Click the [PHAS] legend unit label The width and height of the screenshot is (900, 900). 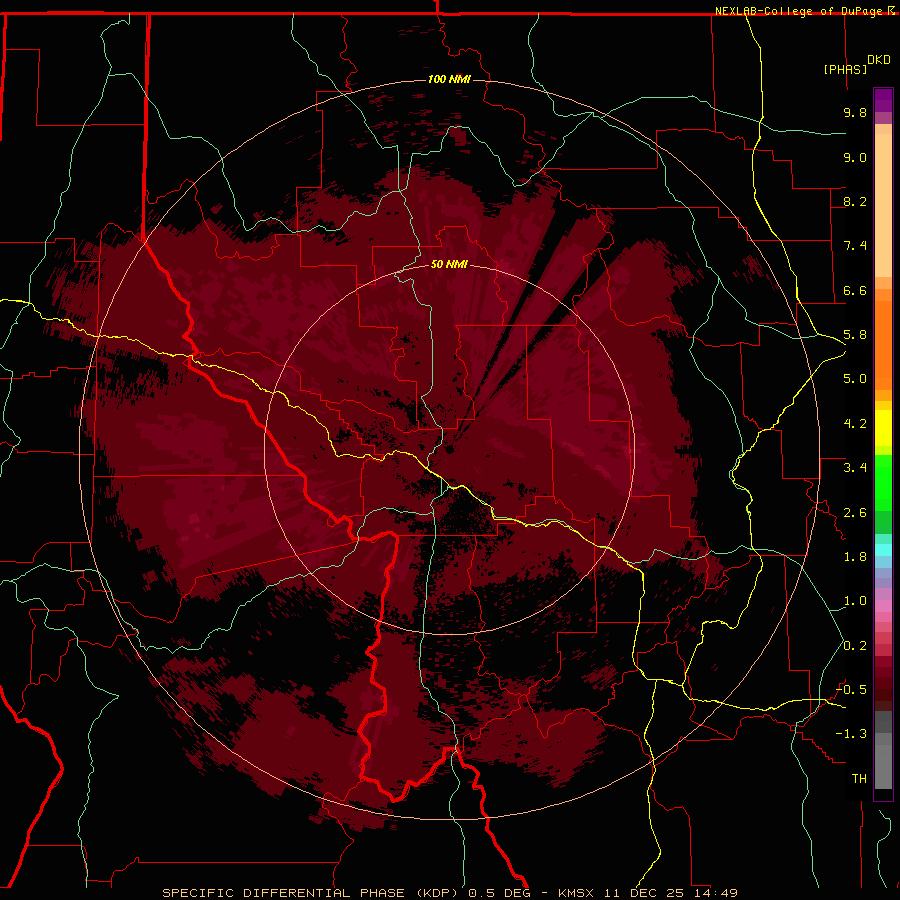point(845,69)
